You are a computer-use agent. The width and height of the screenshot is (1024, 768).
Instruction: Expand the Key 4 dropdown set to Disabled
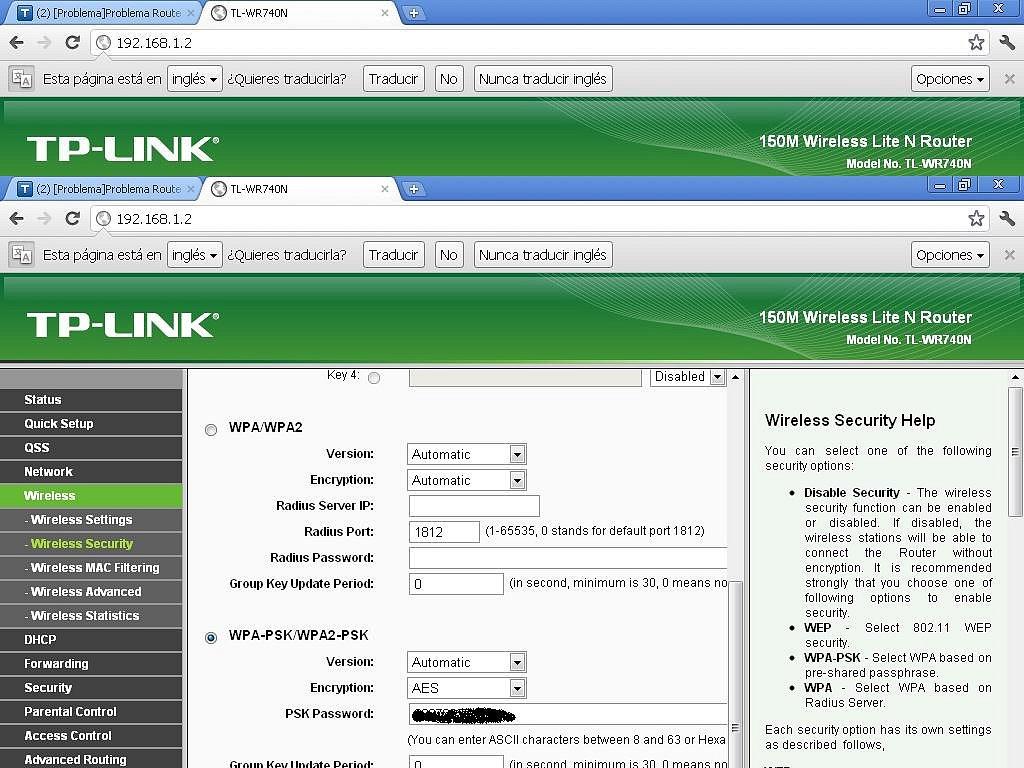(x=688, y=377)
